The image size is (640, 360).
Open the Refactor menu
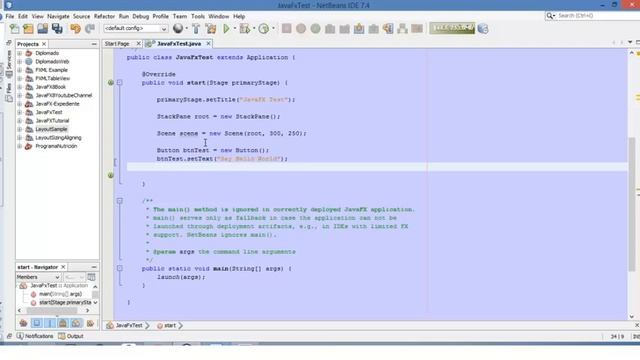pos(104,16)
